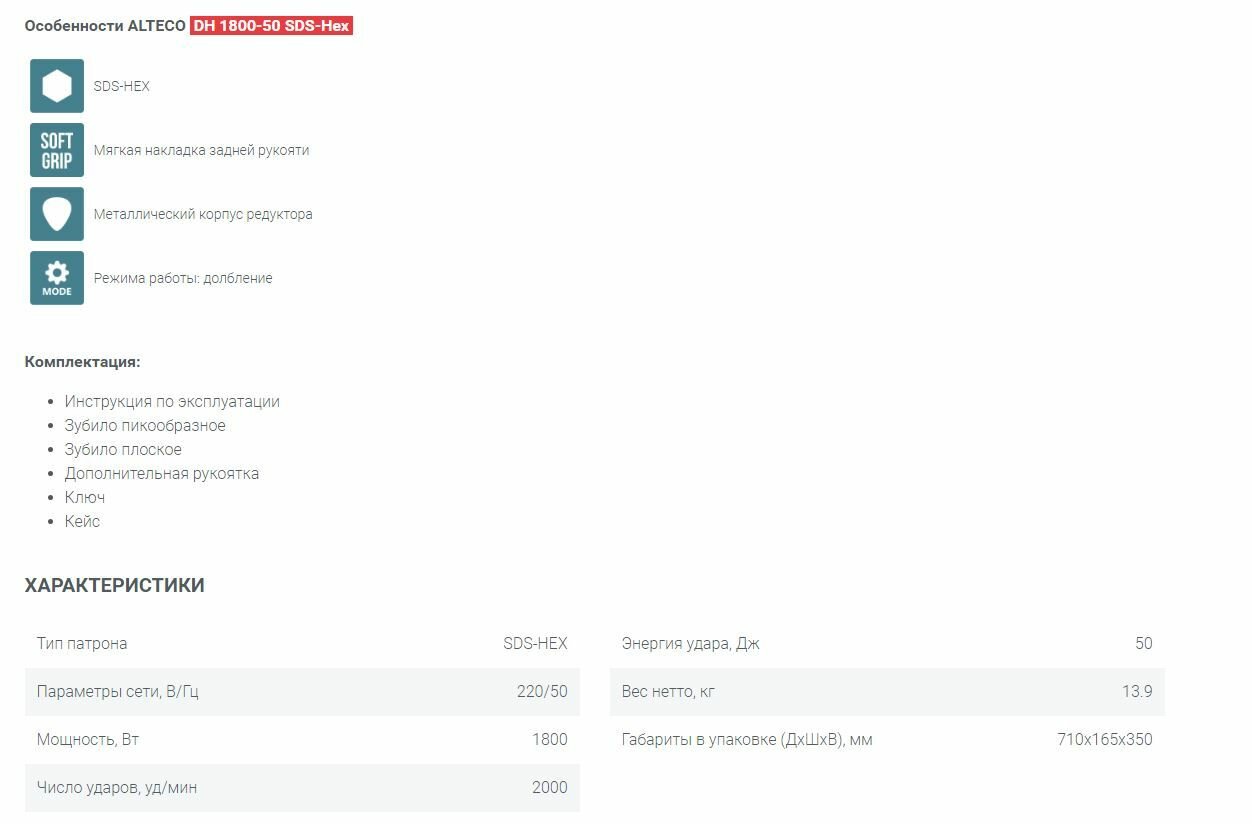Click the 'Комплектация:' heading

83,362
